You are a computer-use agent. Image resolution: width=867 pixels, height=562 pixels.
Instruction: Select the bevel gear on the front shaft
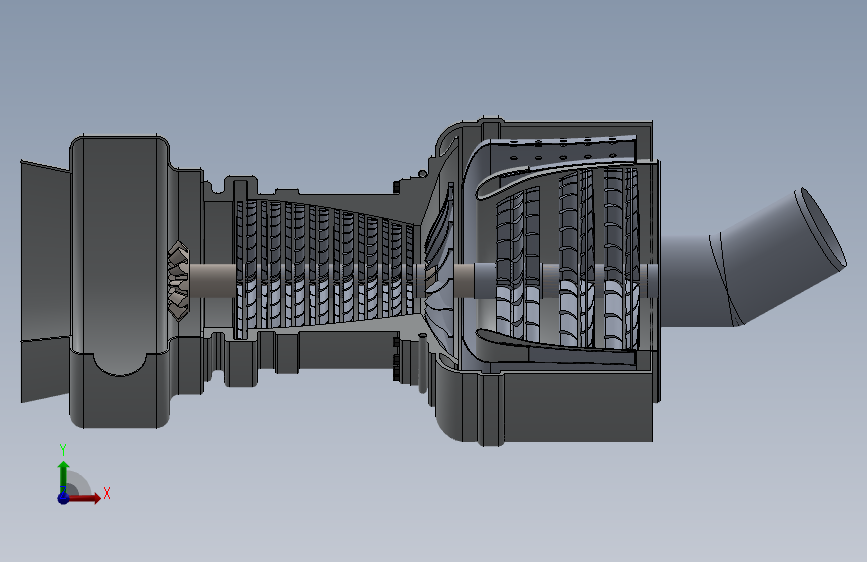tap(179, 280)
